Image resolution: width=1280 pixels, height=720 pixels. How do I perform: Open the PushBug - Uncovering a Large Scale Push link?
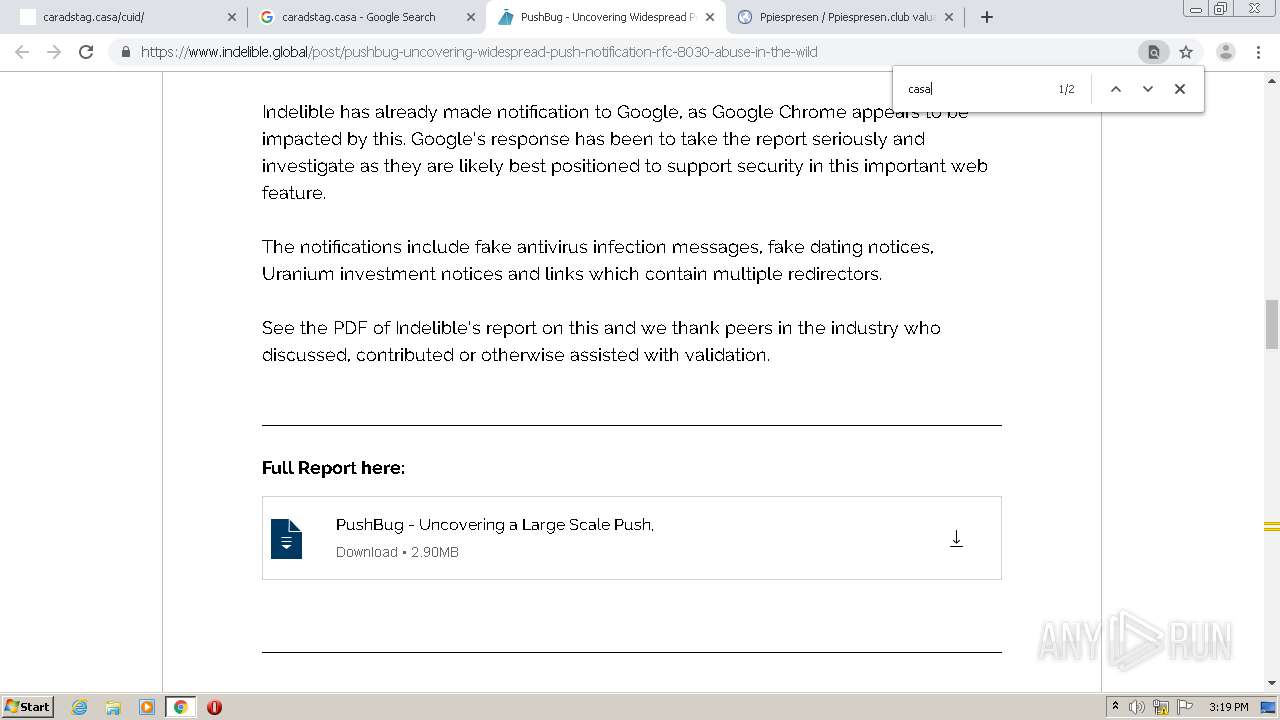point(495,524)
